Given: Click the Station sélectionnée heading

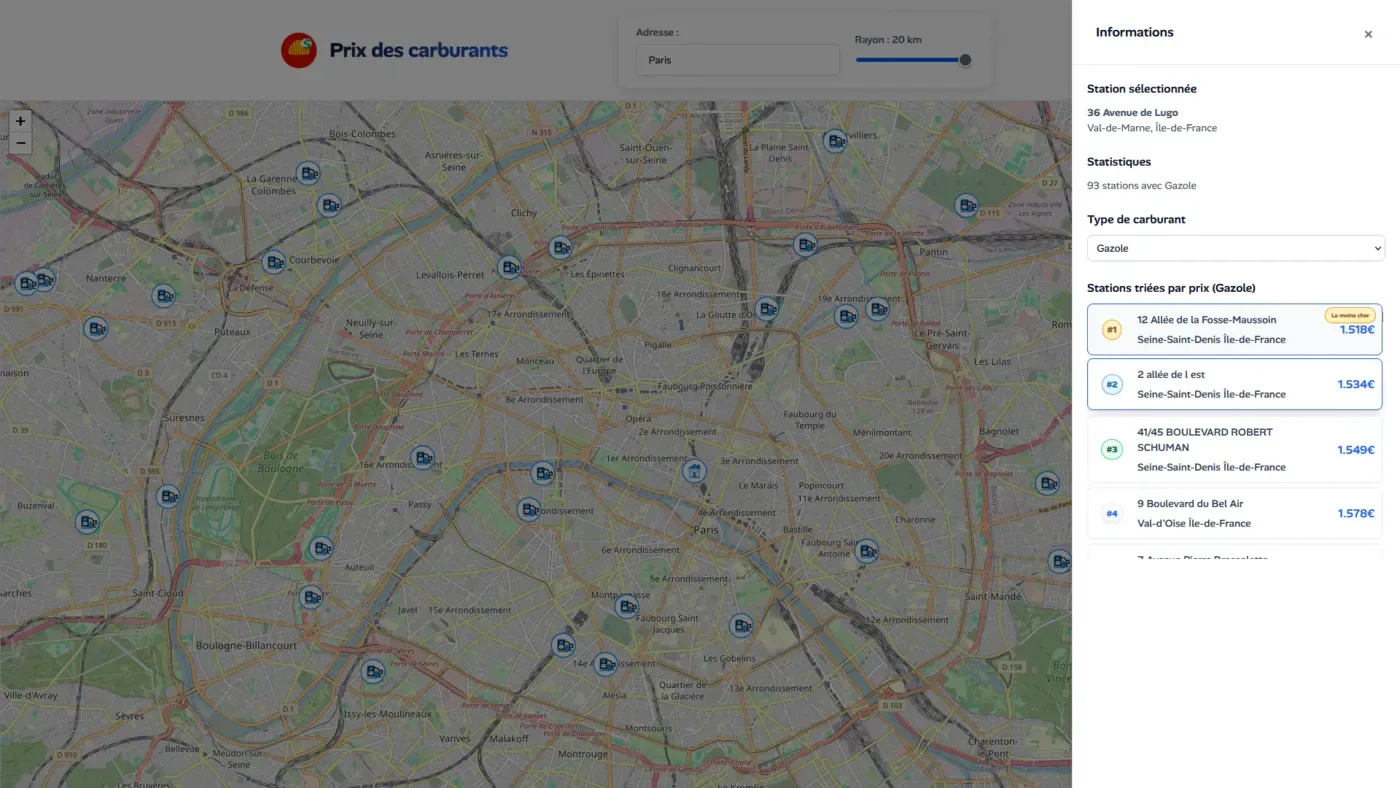Looking at the screenshot, I should point(1142,89).
